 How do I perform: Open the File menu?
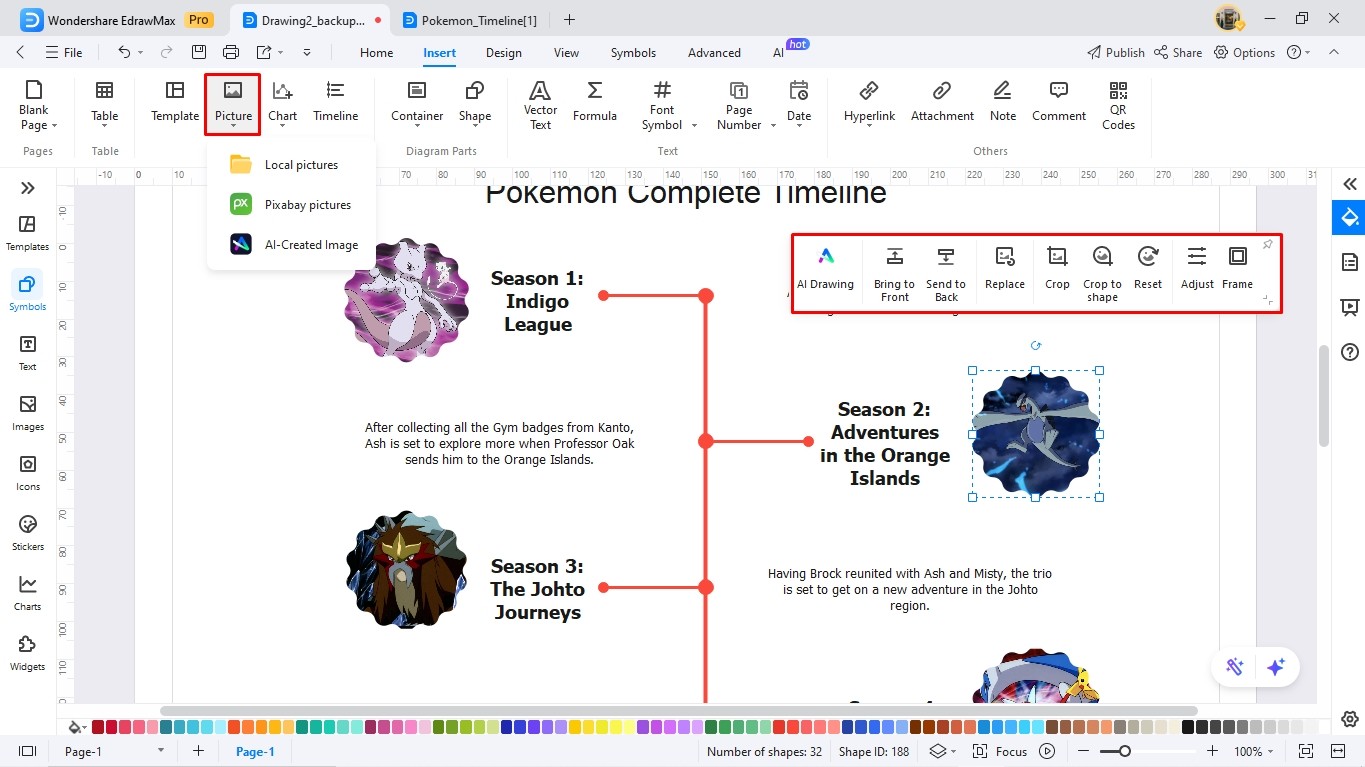coord(64,52)
